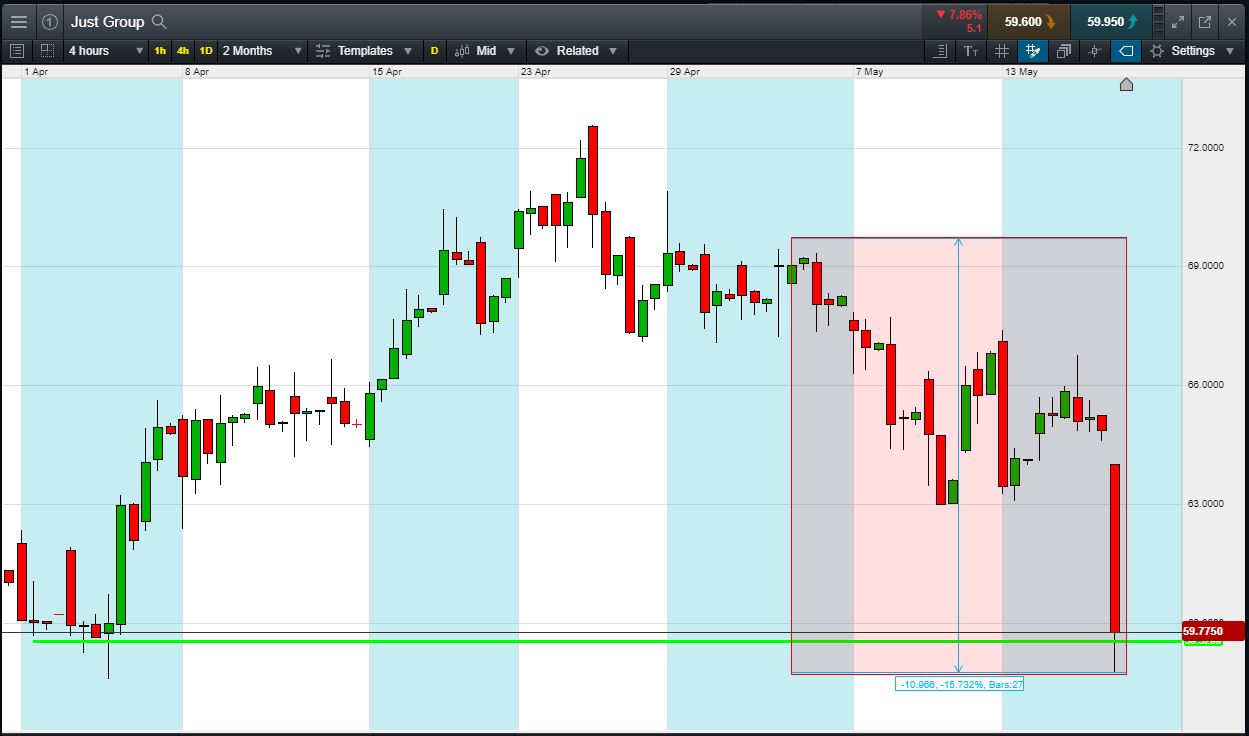This screenshot has width=1249, height=736.
Task: Open the Related dropdown
Action: coord(576,50)
